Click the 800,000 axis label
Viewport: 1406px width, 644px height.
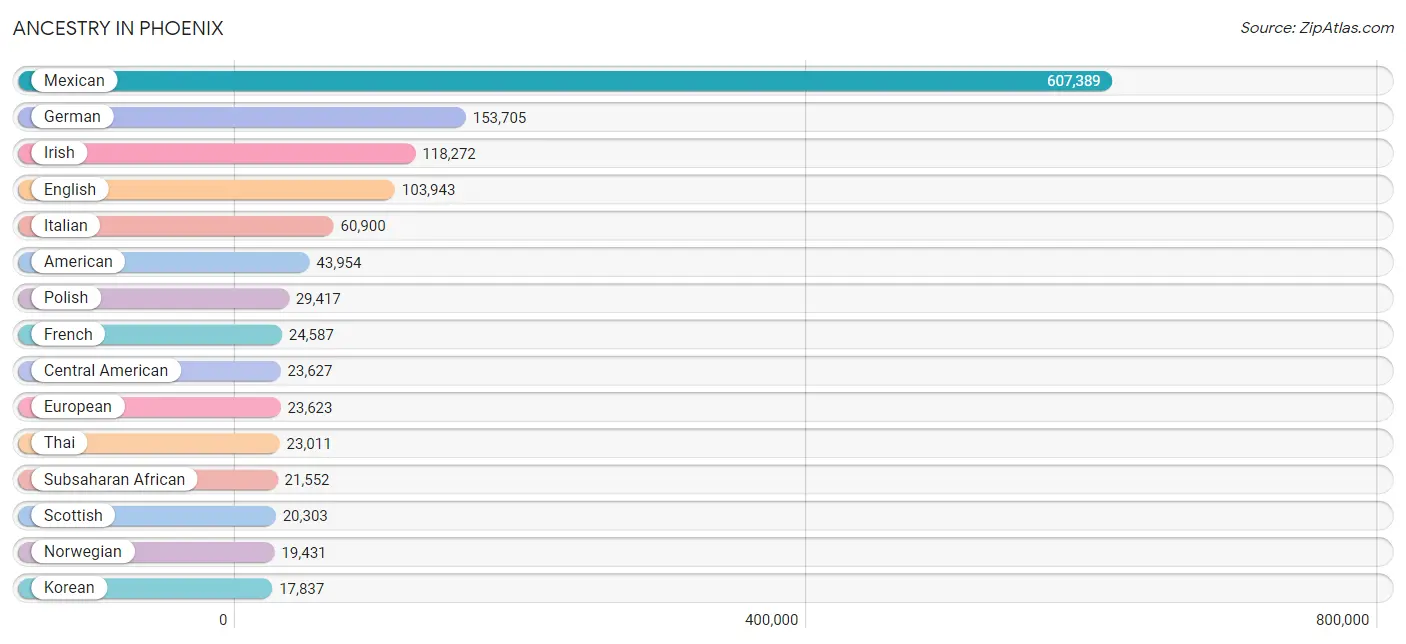[1342, 620]
